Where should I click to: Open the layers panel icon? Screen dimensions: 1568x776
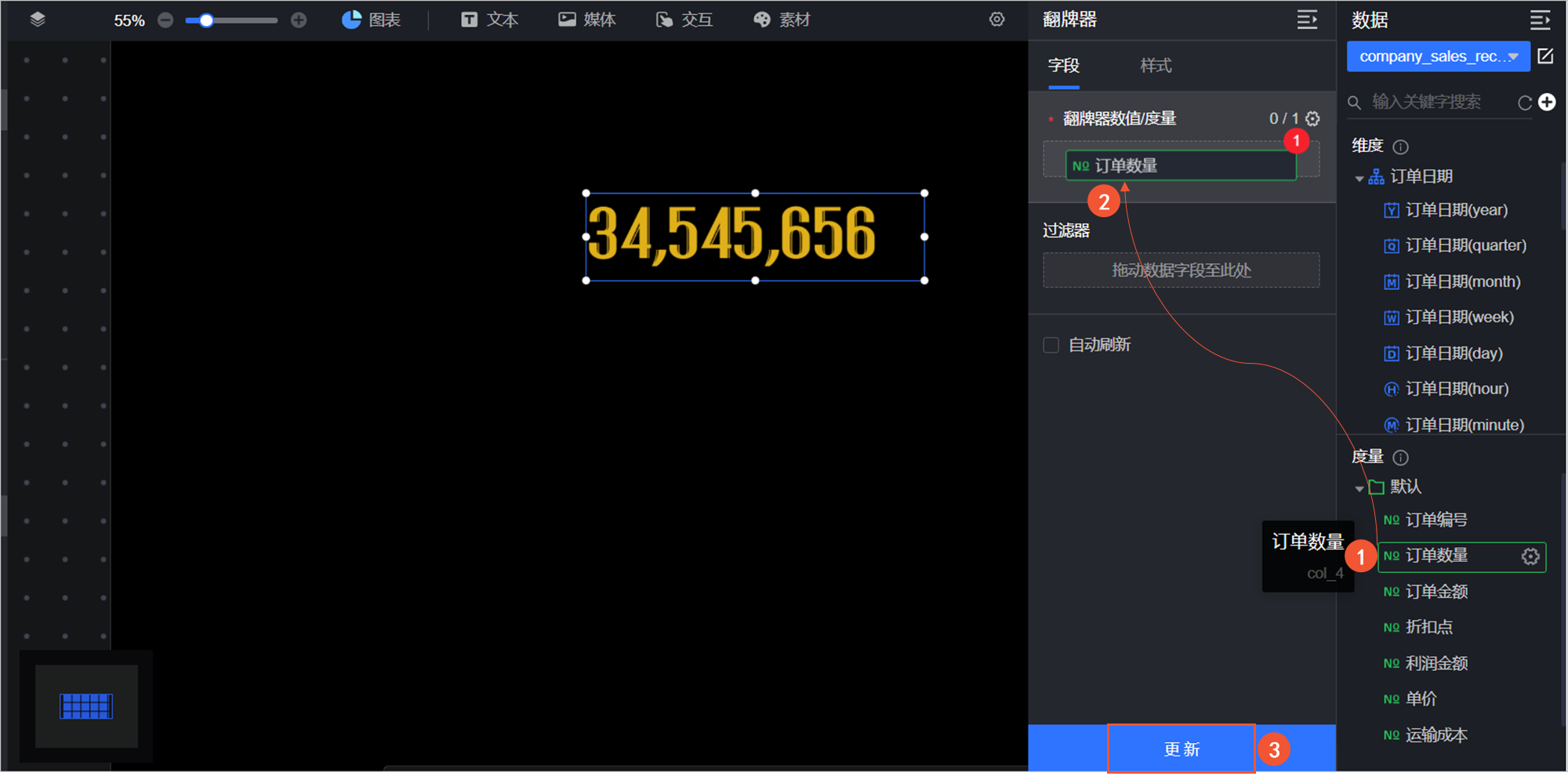(x=38, y=20)
